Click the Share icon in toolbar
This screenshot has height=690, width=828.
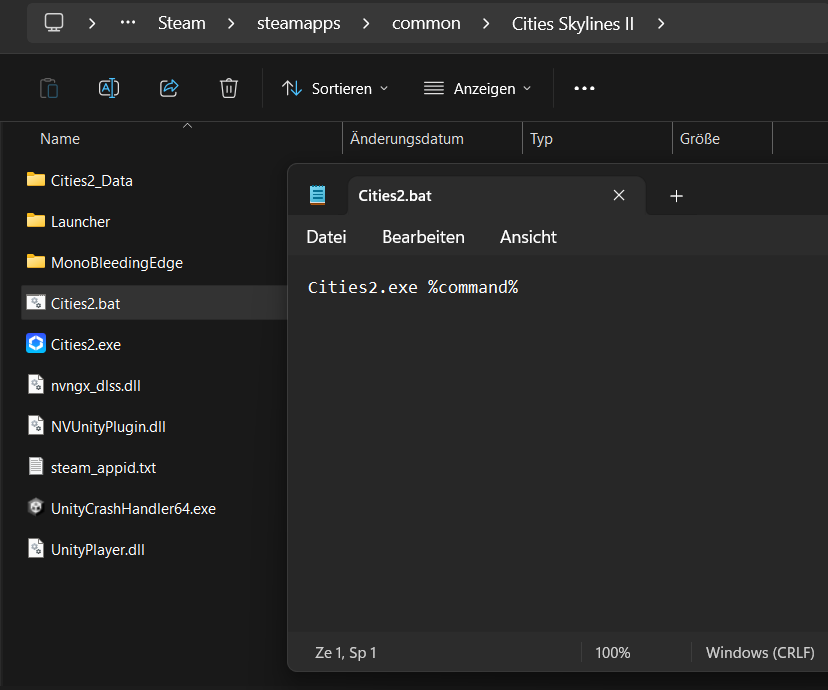tap(169, 88)
